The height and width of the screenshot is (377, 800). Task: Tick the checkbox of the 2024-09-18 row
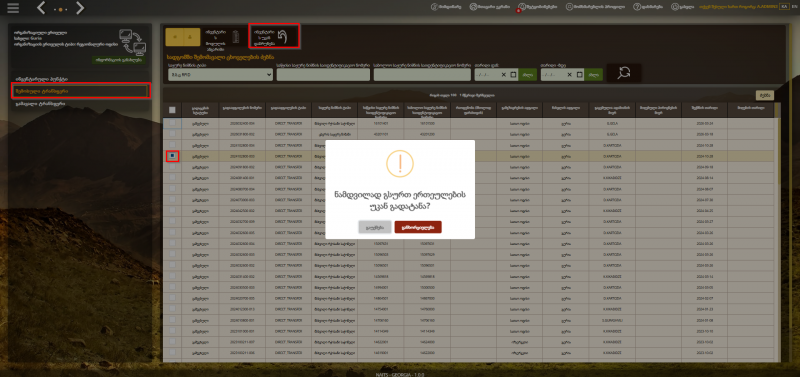tap(172, 166)
